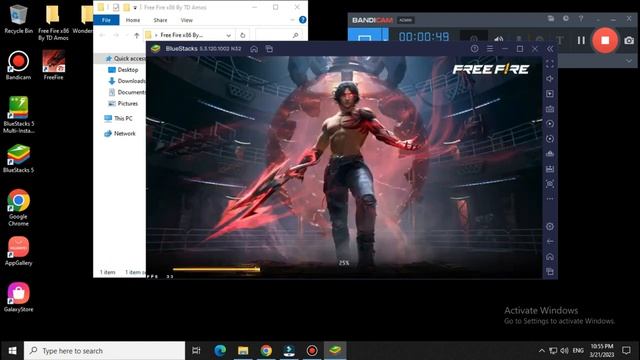Image resolution: width=640 pixels, height=360 pixels.
Task: Select Bandicam desktop shortcut
Action: [x=18, y=64]
